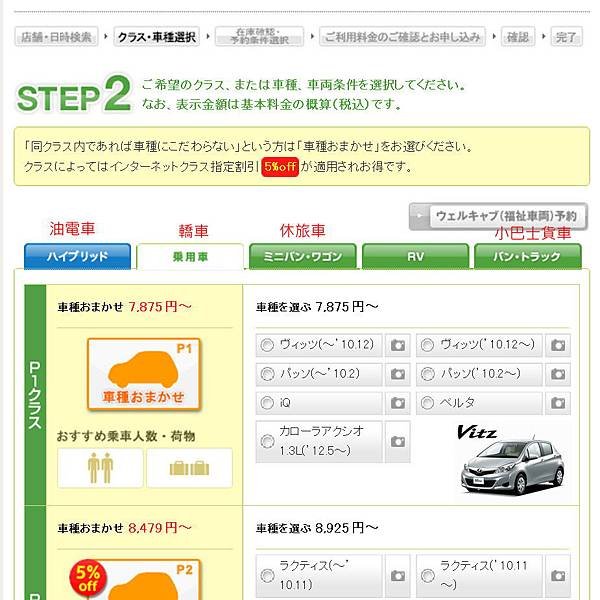The width and height of the screenshot is (600, 600).
Task: Click the luggage suitcases icon
Action: [189, 468]
